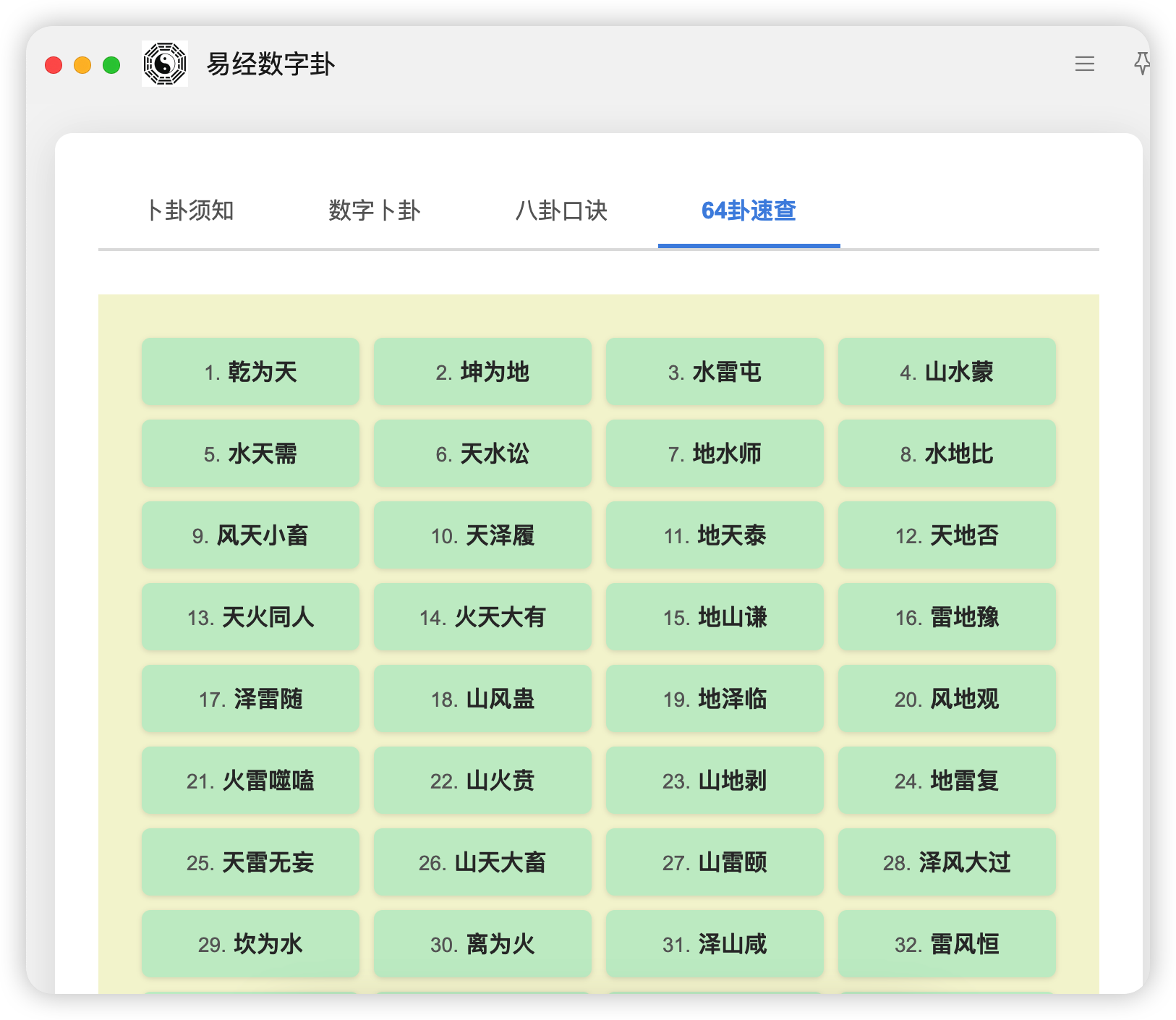Click the red close window button

(x=54, y=65)
